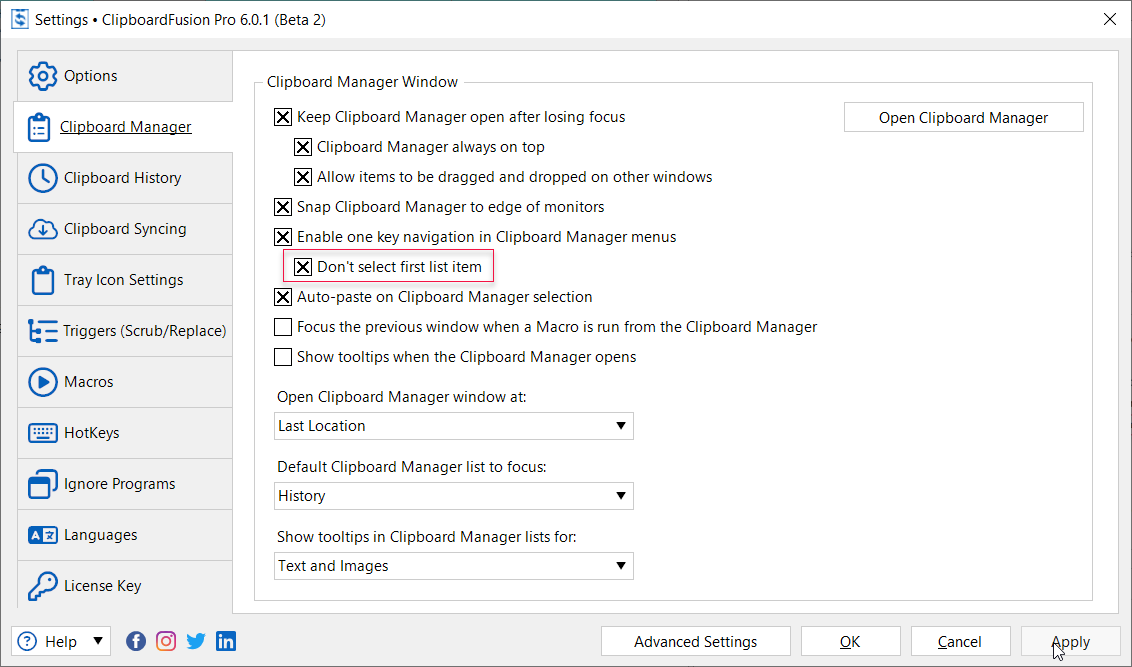Open the Triggers (Scrub/Replace) tab
Image resolution: width=1132 pixels, height=667 pixels.
(144, 331)
